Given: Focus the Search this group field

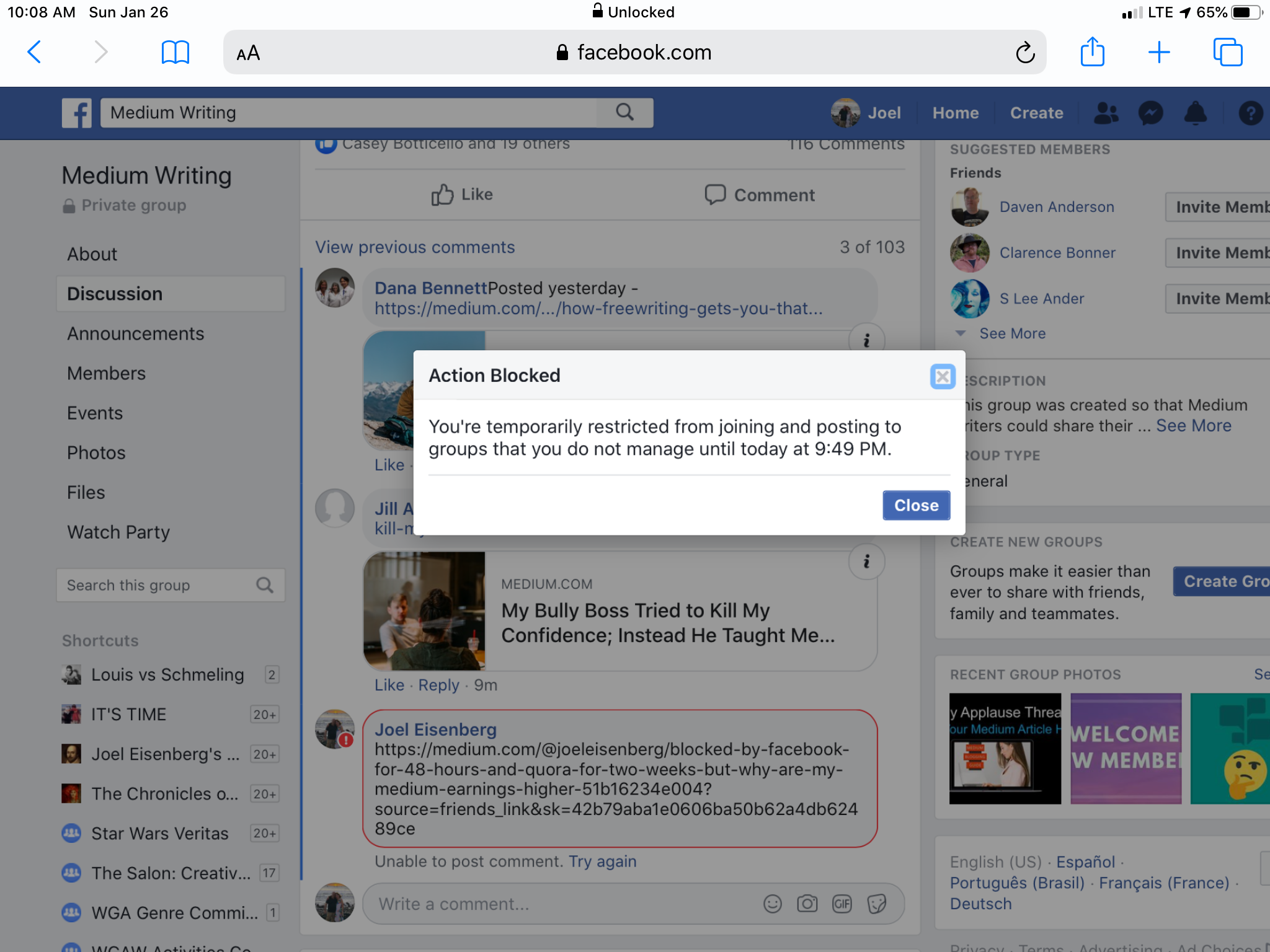Looking at the screenshot, I should [171, 585].
